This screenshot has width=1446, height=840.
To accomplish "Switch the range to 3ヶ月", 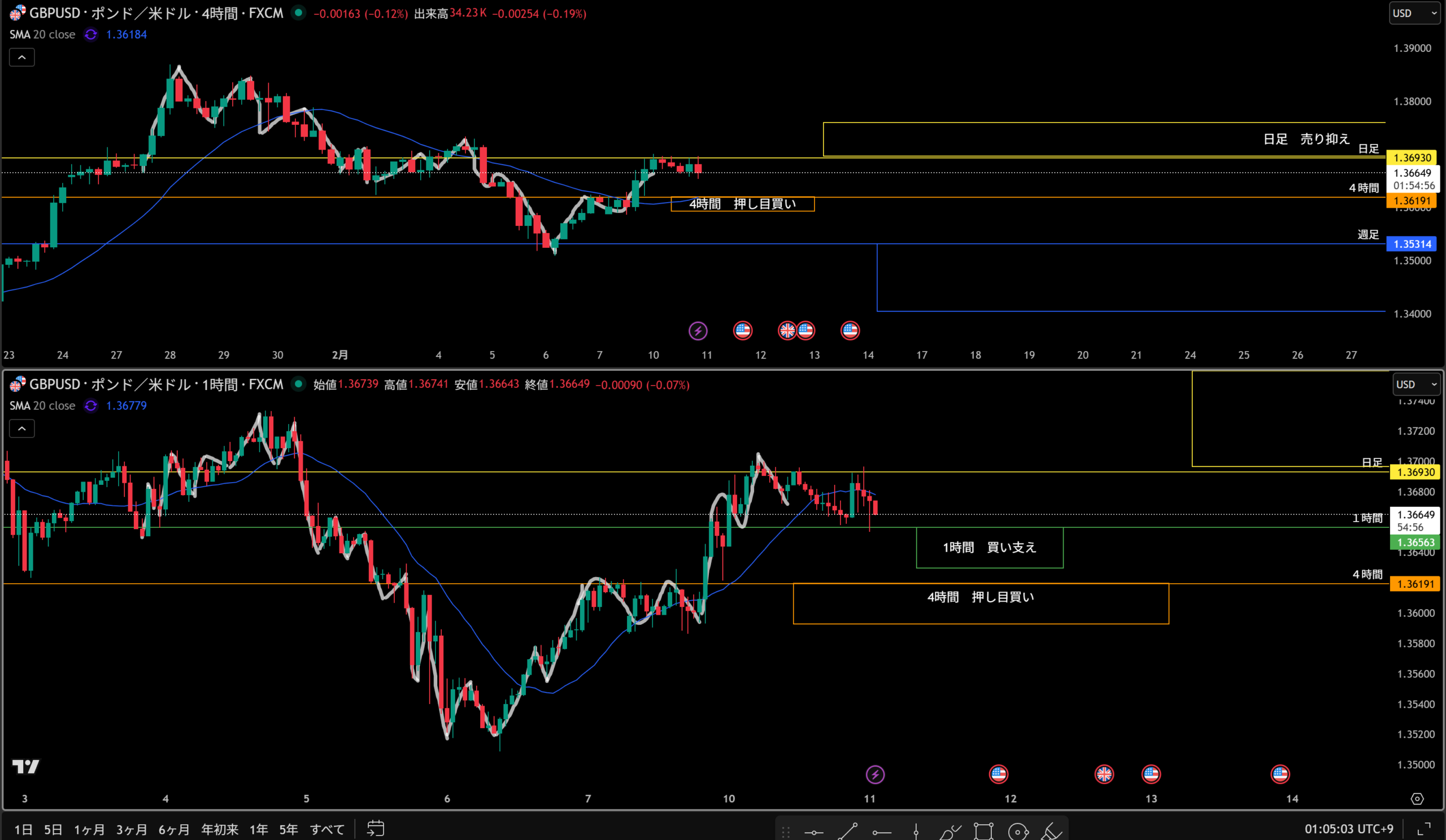I will click(132, 829).
